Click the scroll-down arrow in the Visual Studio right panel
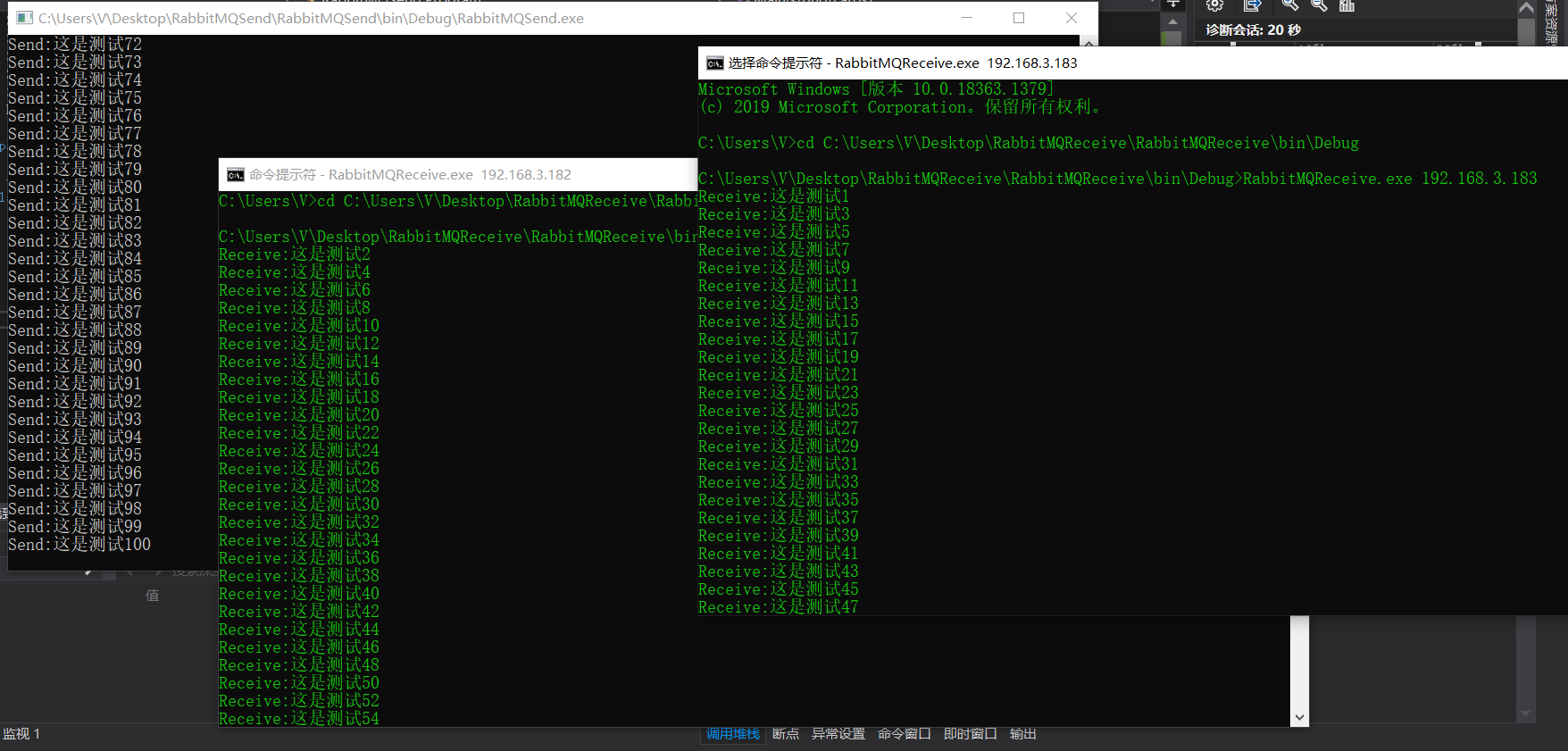This screenshot has width=1568, height=751. coord(1526,713)
